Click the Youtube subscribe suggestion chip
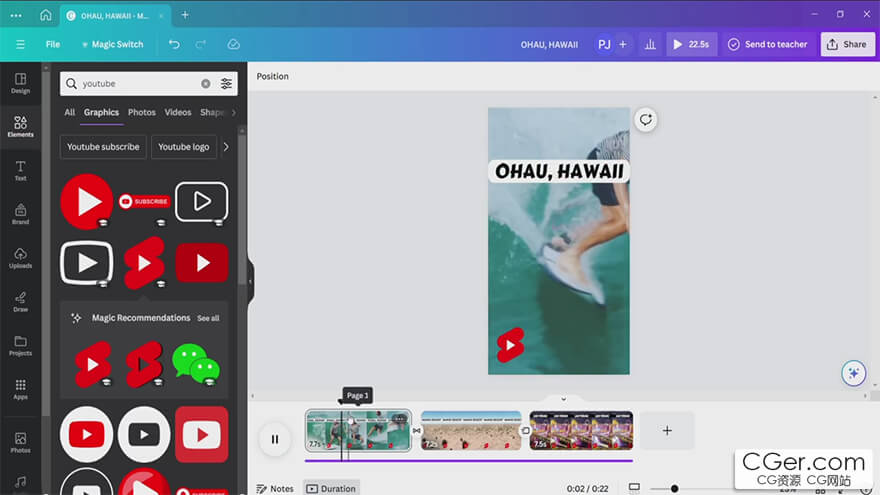Screen dimensions: 880x495 pos(103,147)
